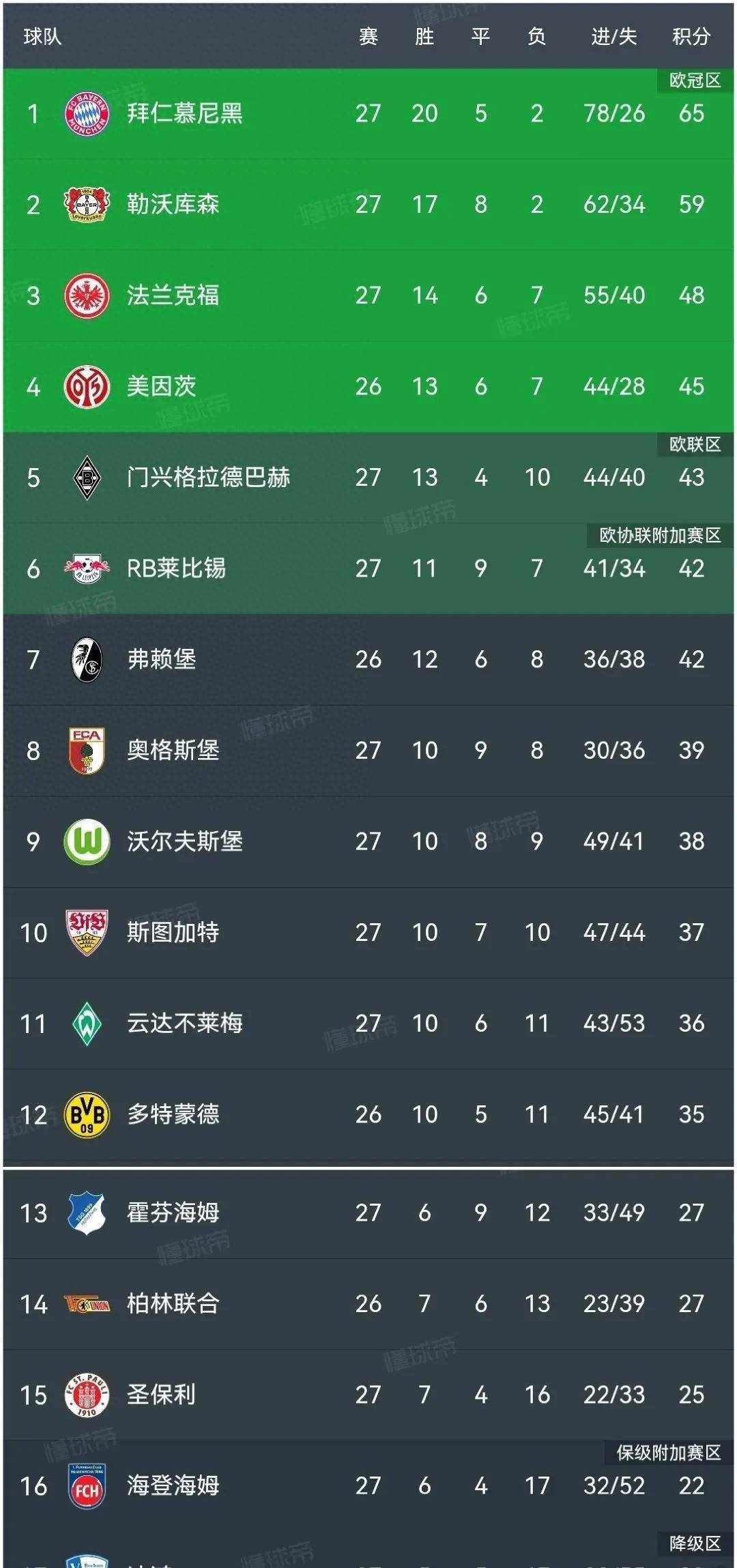This screenshot has height=1568, width=737.
Task: Click the Dortmund BVB logo
Action: point(87,1114)
